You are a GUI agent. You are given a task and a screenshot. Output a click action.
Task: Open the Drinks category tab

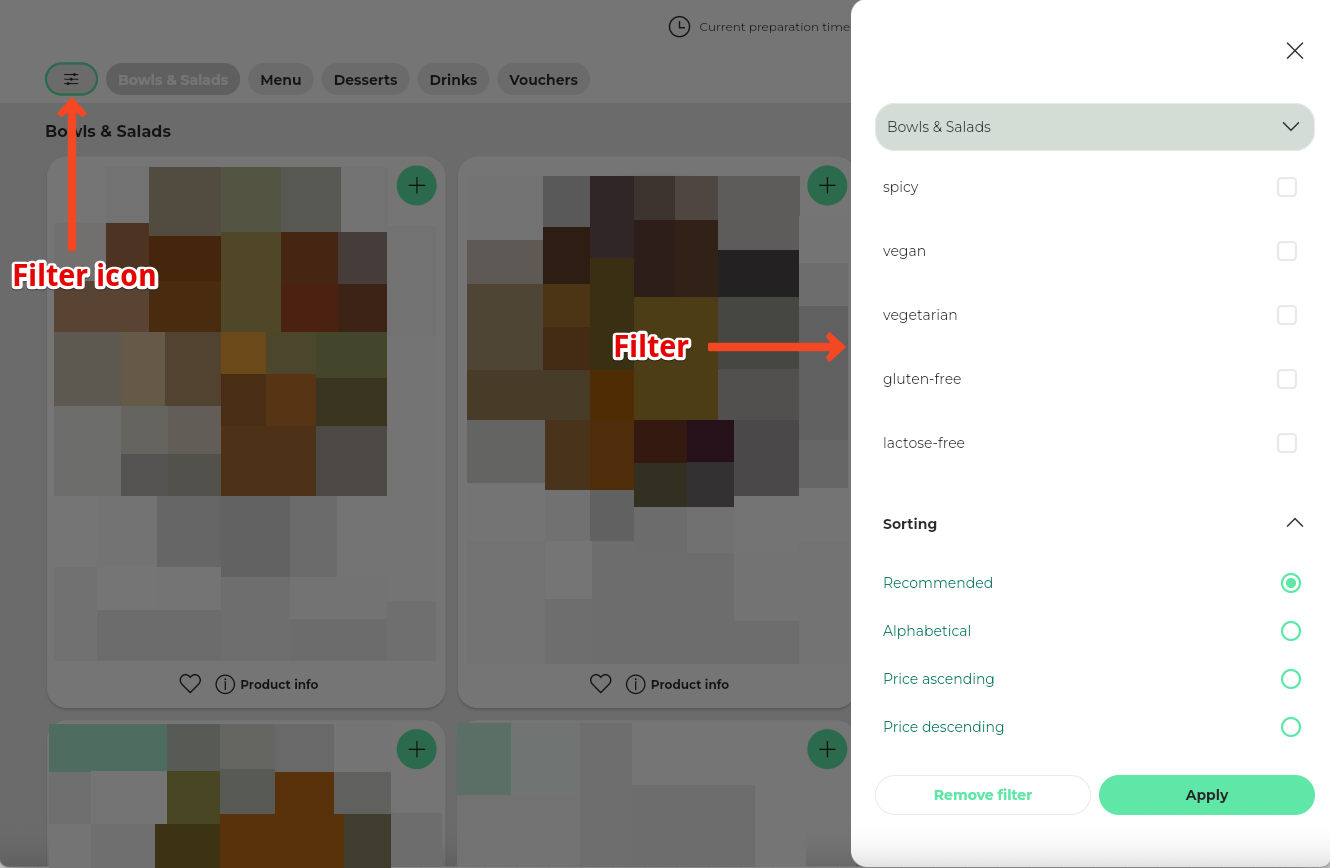click(x=453, y=80)
